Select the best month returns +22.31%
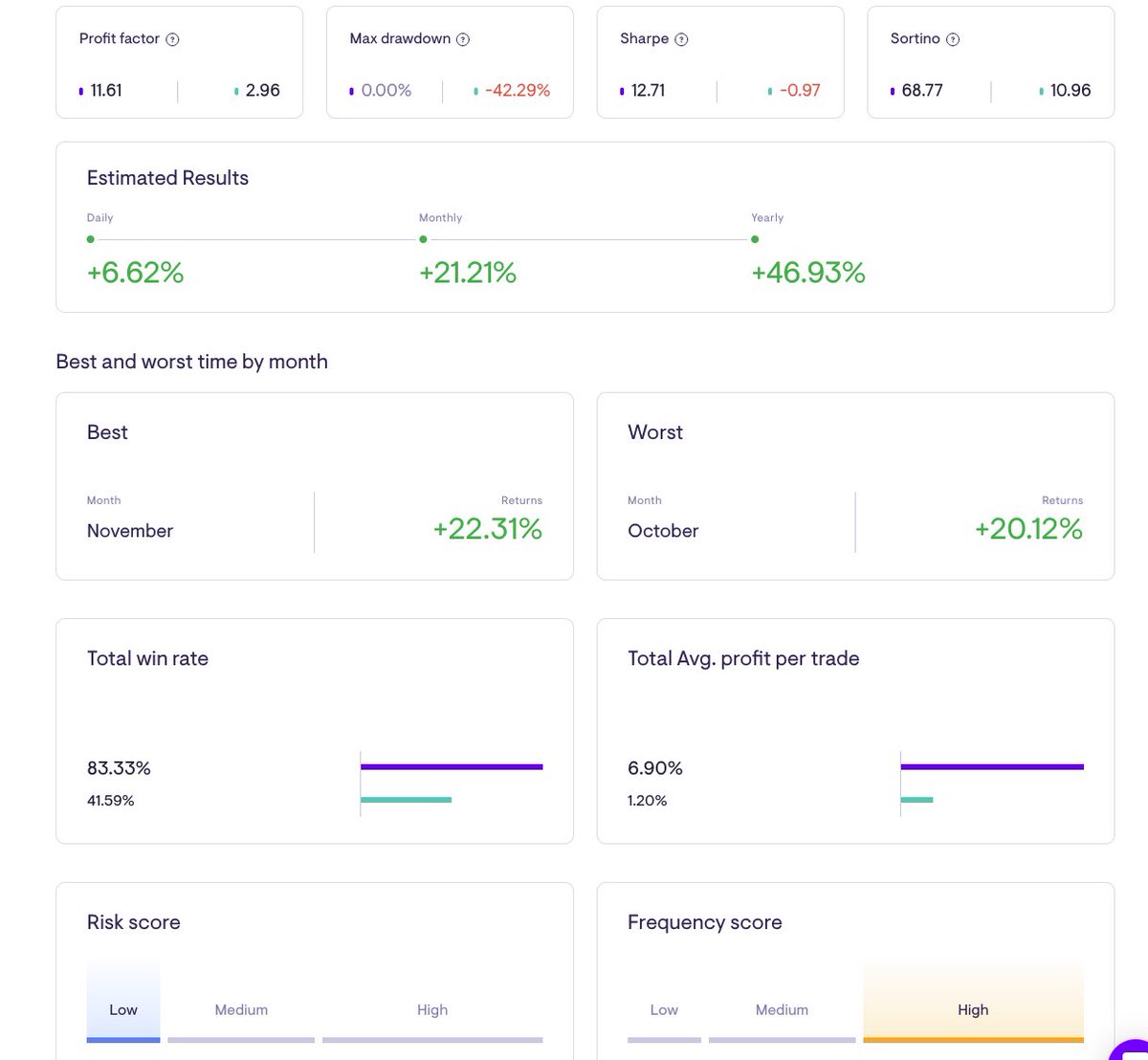Screen dimensions: 1148x1060 point(488,529)
